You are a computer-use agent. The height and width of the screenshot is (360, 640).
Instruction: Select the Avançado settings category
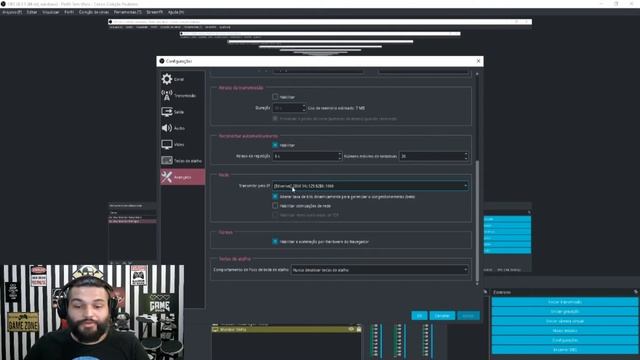tap(182, 177)
